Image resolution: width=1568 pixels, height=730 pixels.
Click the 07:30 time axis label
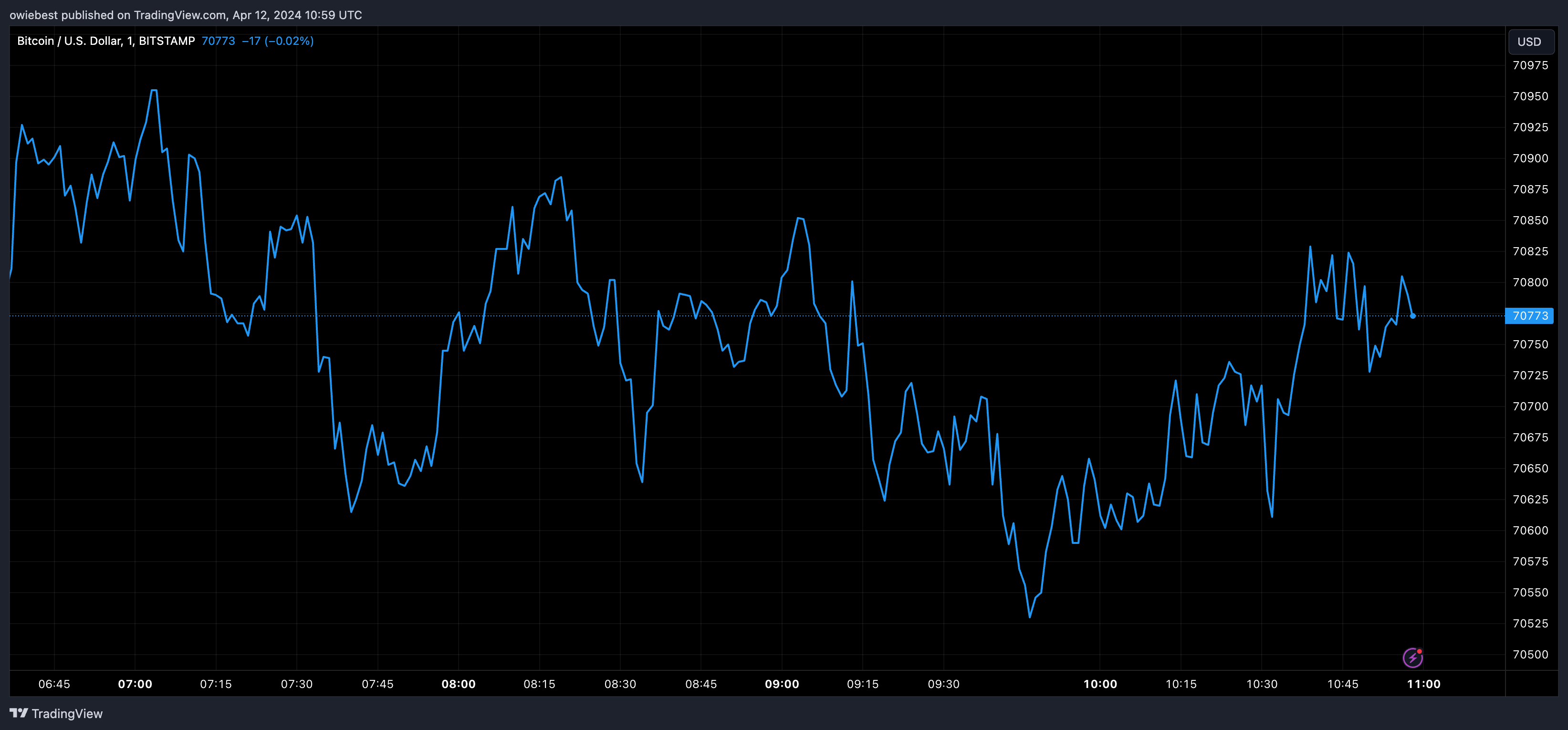click(297, 684)
